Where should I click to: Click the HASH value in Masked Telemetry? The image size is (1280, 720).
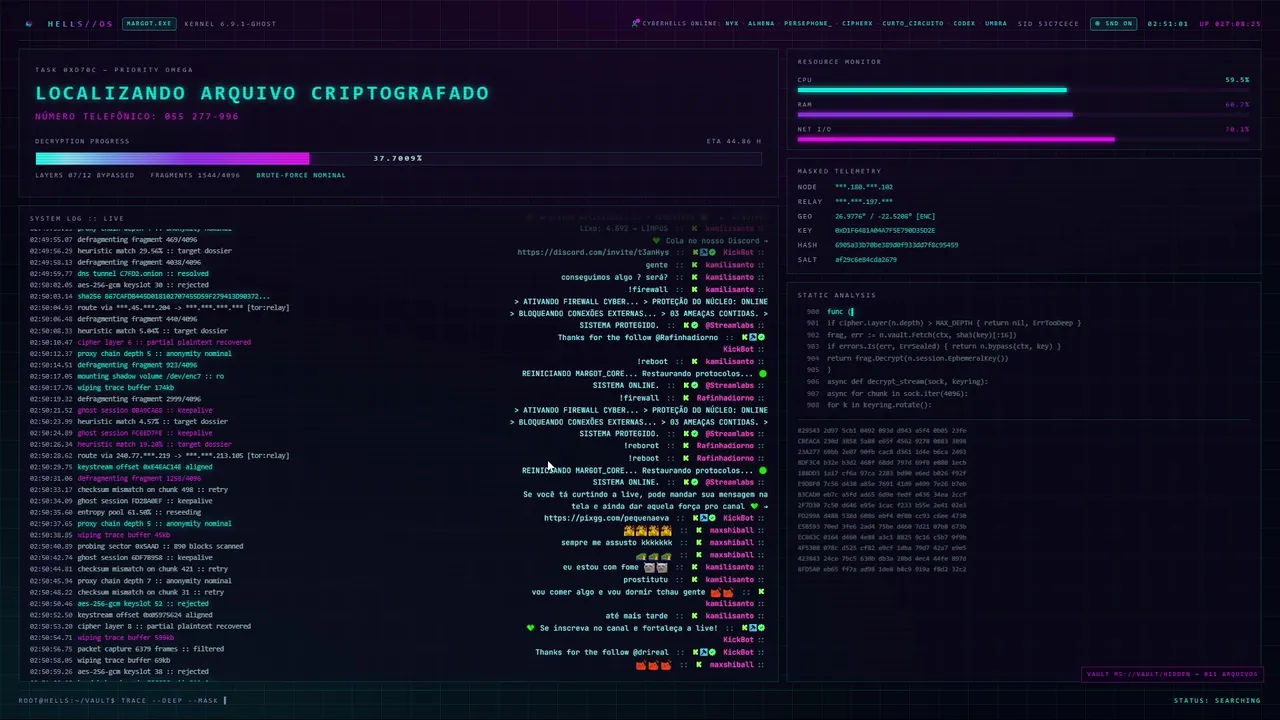point(897,245)
